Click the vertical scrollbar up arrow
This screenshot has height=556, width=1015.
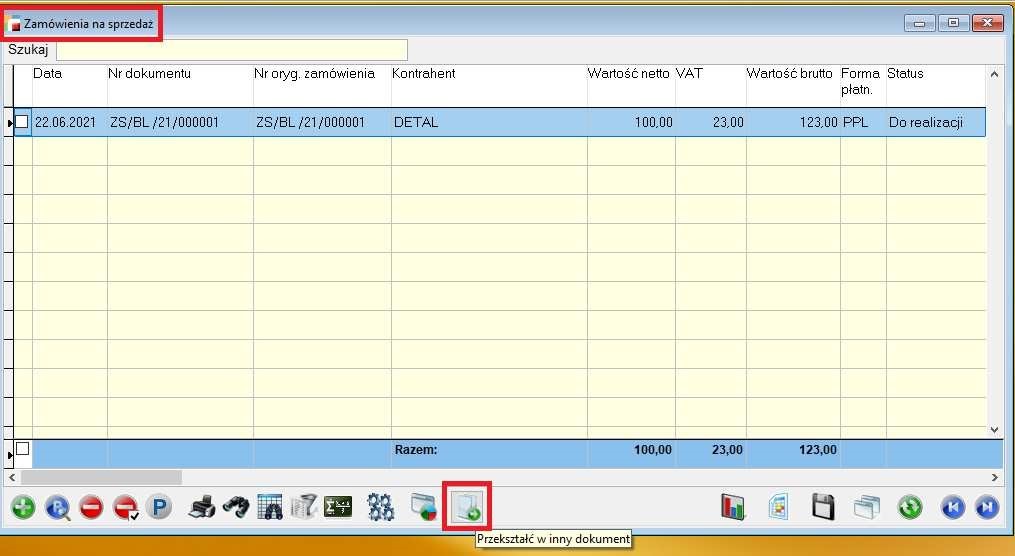click(994, 74)
